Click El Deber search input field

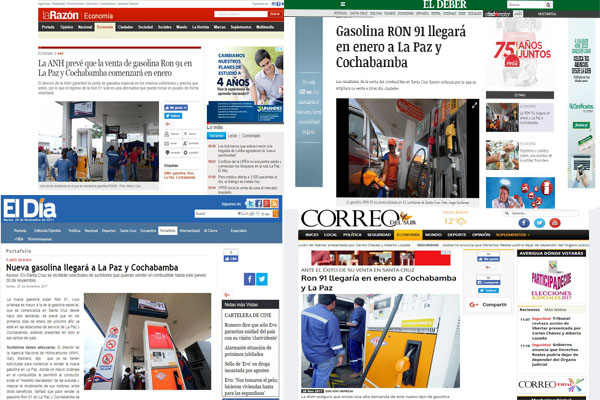pos(526,5)
